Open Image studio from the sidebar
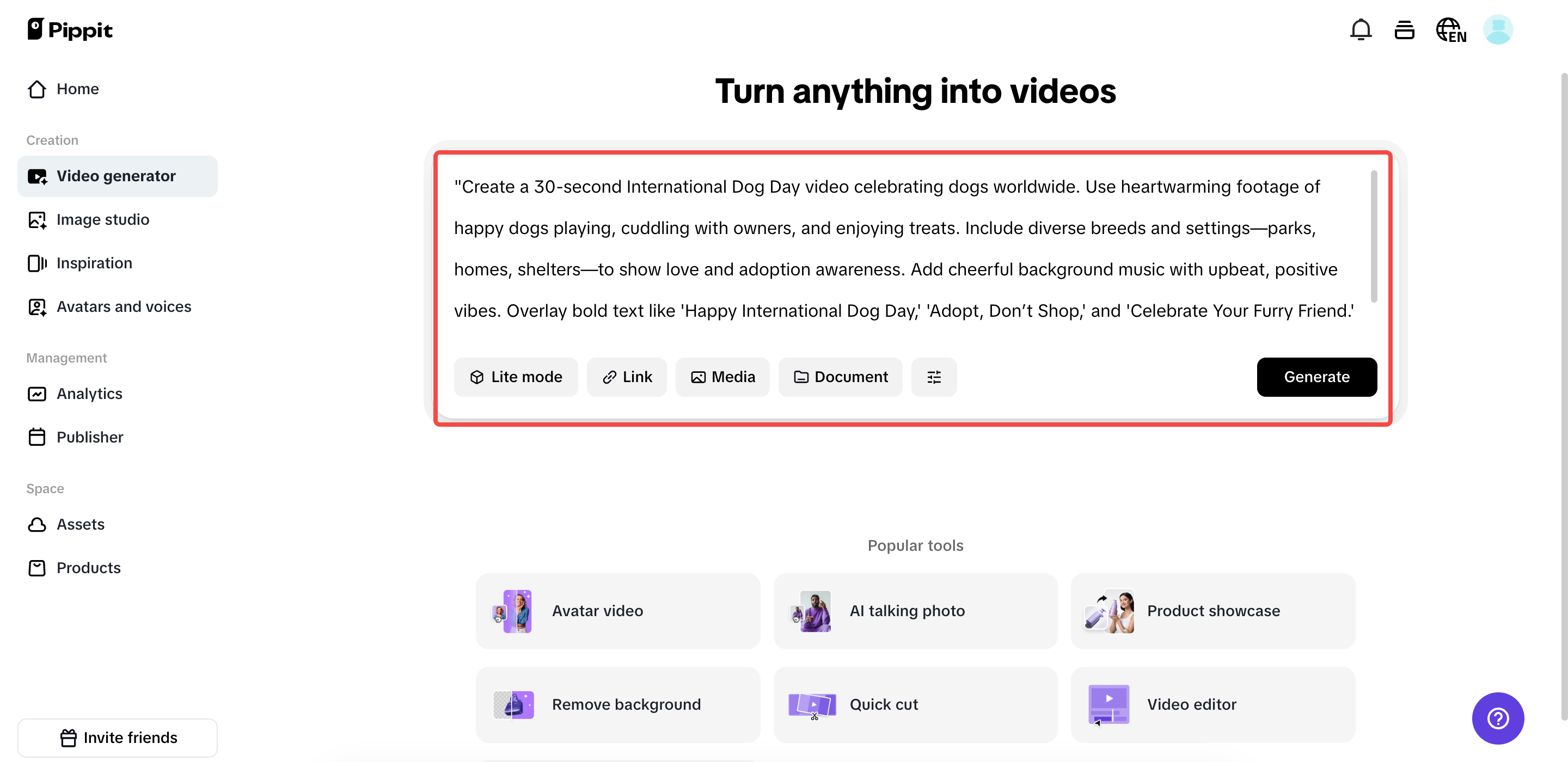The width and height of the screenshot is (1568, 762). (x=102, y=219)
